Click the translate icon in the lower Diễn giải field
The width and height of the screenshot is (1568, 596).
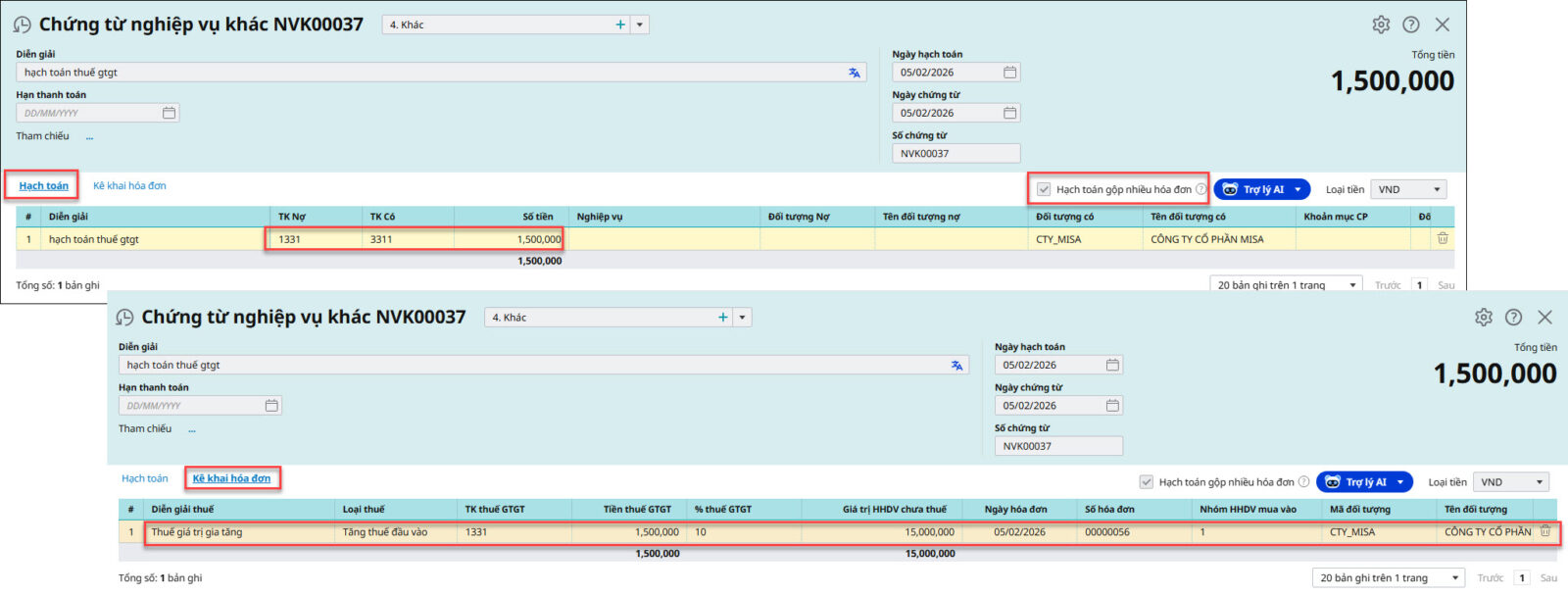pyautogui.click(x=956, y=366)
